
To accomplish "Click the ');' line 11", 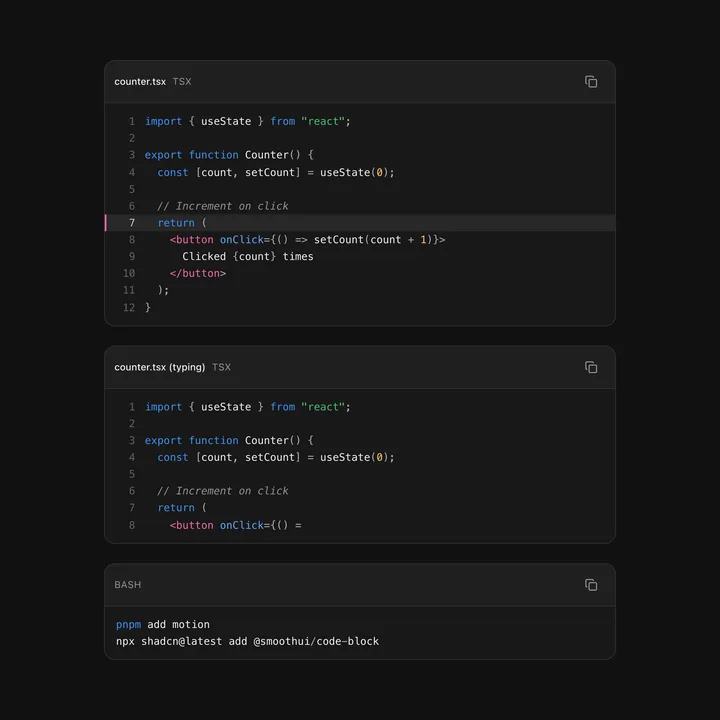I will pos(163,290).
